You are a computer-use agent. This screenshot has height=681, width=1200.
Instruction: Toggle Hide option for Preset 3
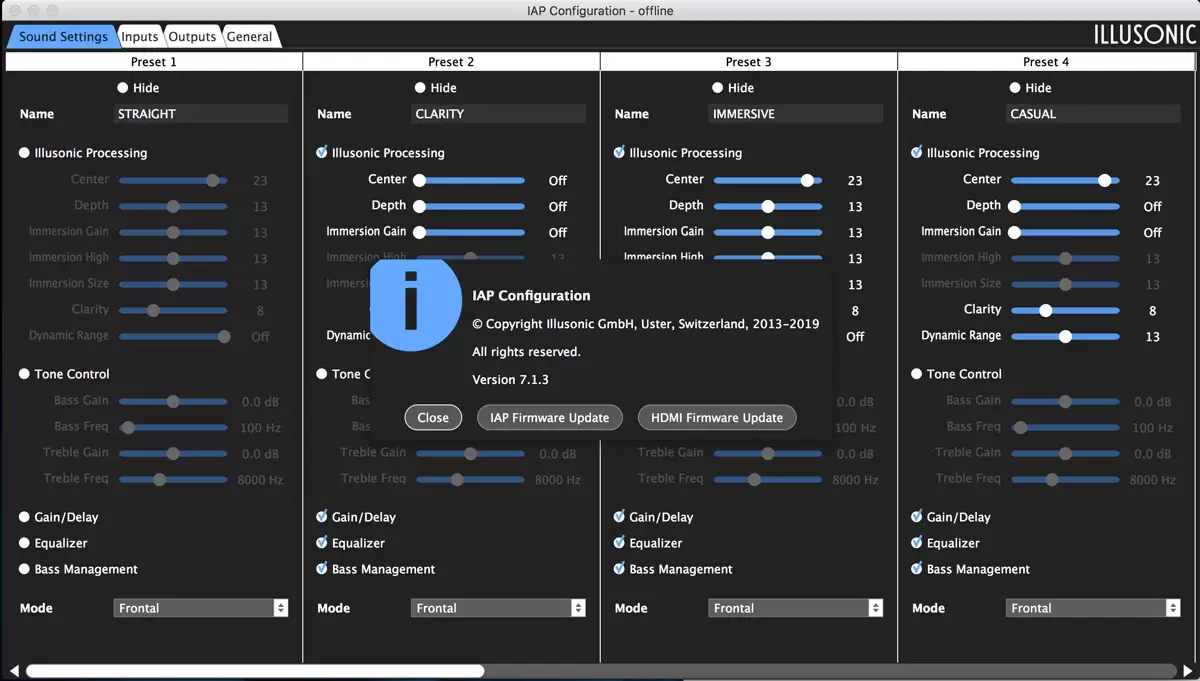coord(717,88)
